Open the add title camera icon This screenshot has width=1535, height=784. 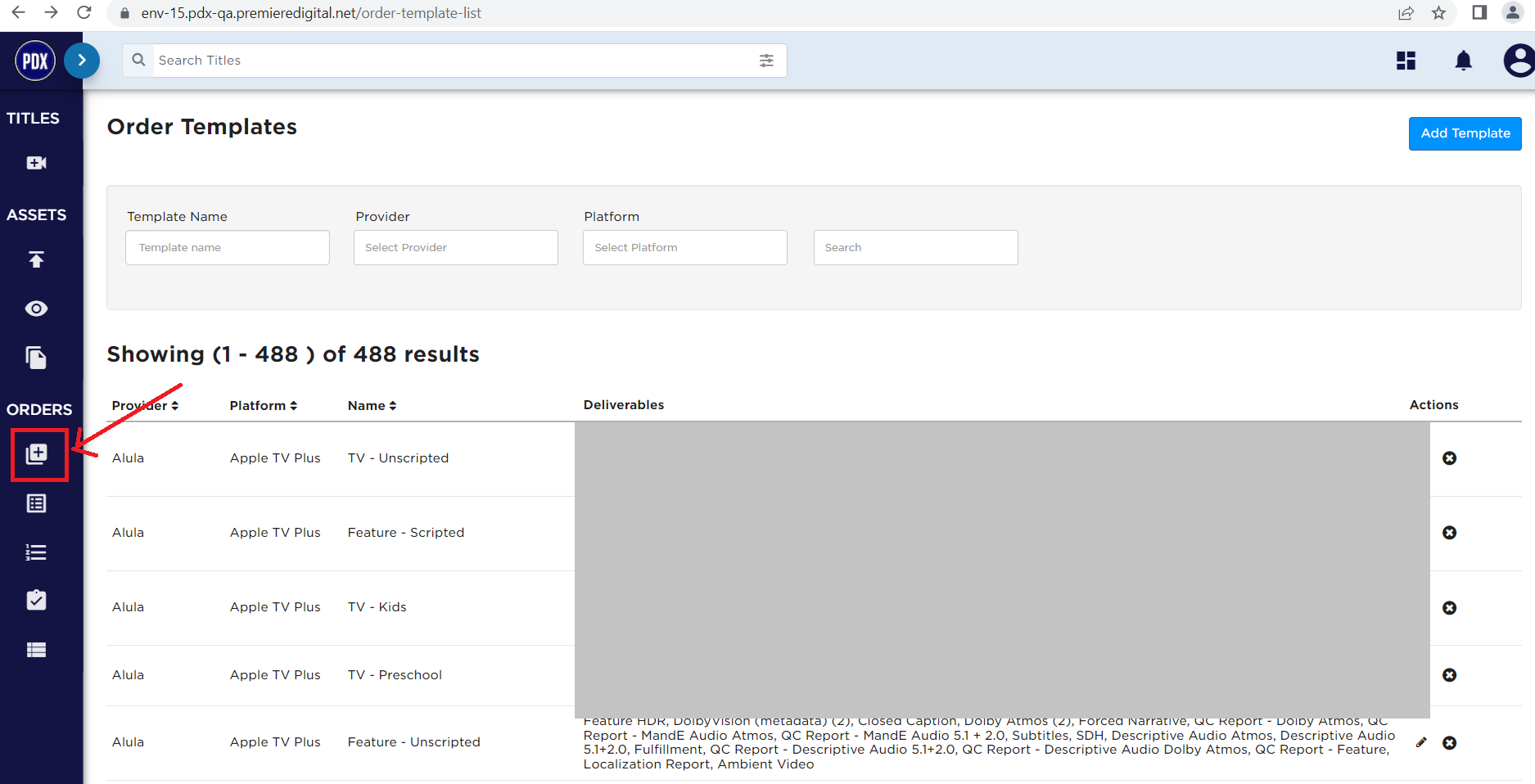pyautogui.click(x=36, y=163)
